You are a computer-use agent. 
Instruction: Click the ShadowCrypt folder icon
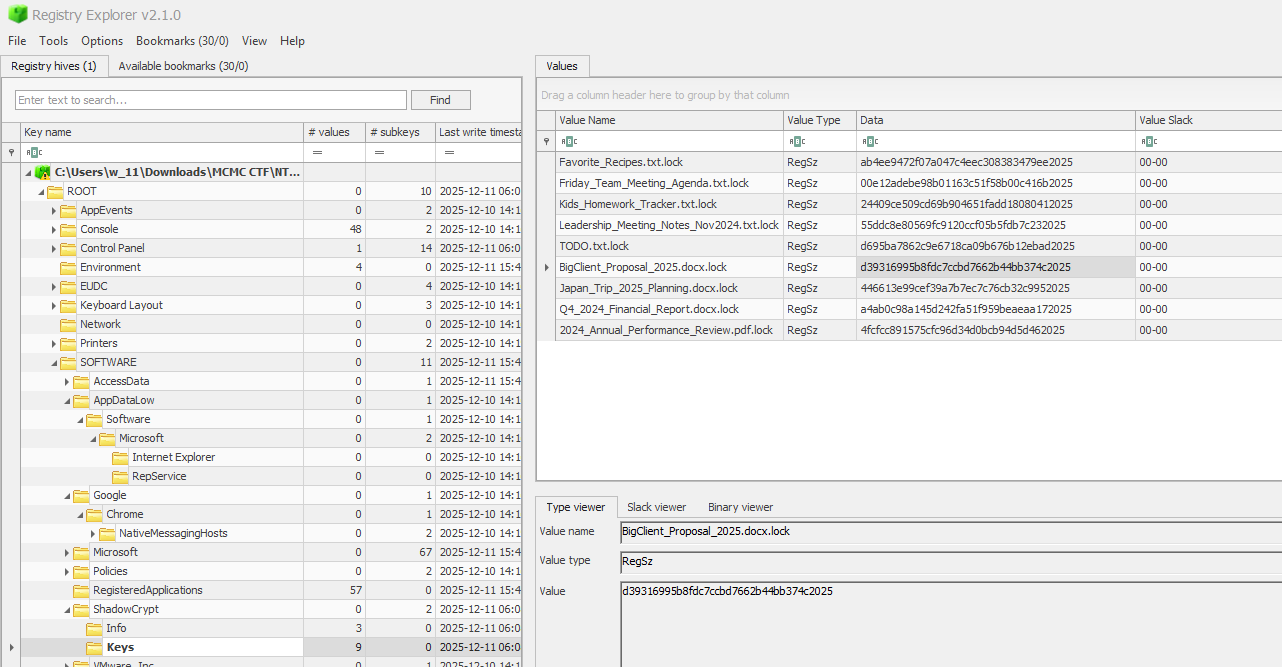[81, 609]
